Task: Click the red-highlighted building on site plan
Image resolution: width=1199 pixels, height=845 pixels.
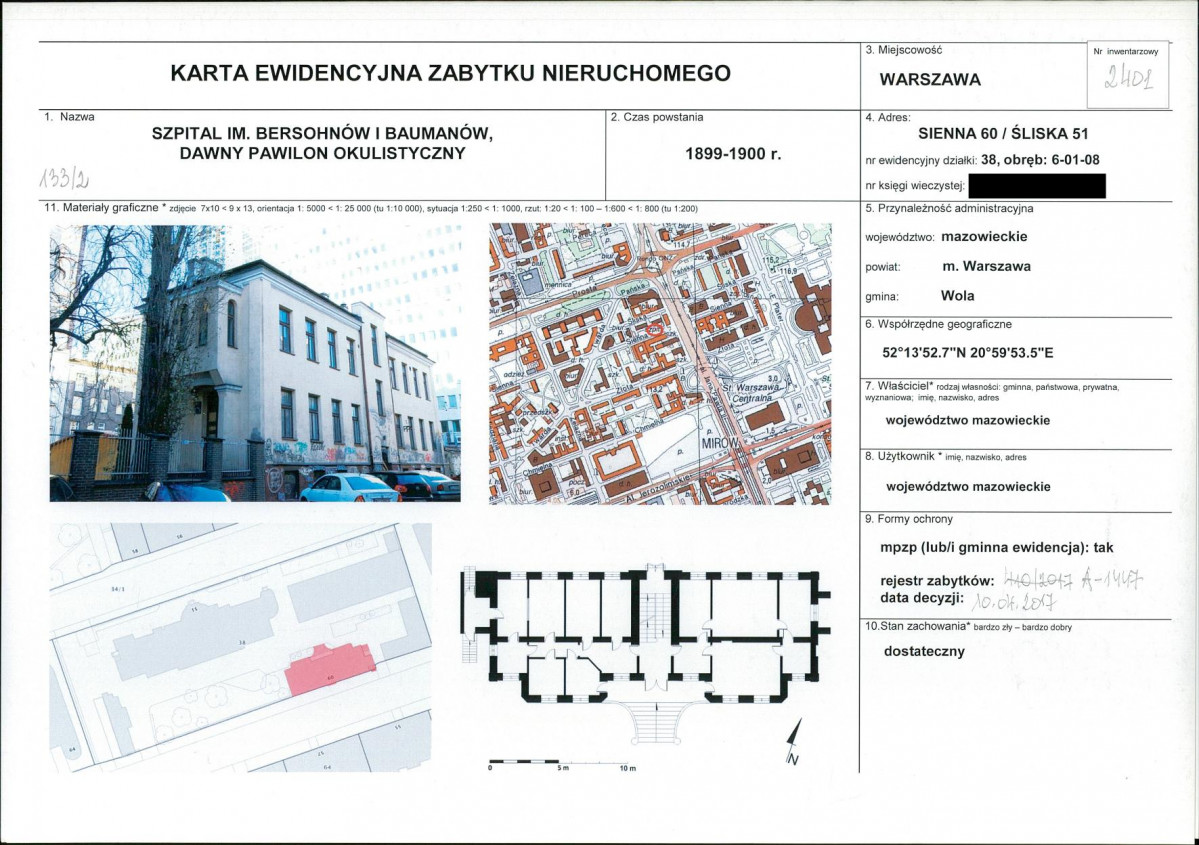Action: pos(330,668)
